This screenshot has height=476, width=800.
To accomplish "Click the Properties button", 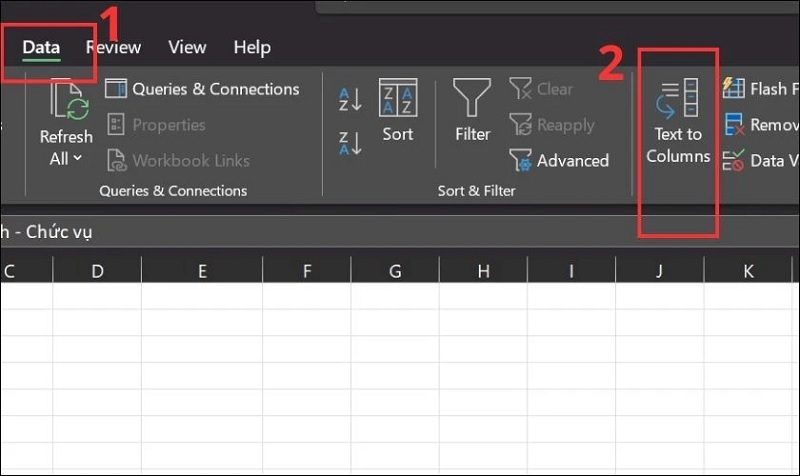I will pos(156,125).
